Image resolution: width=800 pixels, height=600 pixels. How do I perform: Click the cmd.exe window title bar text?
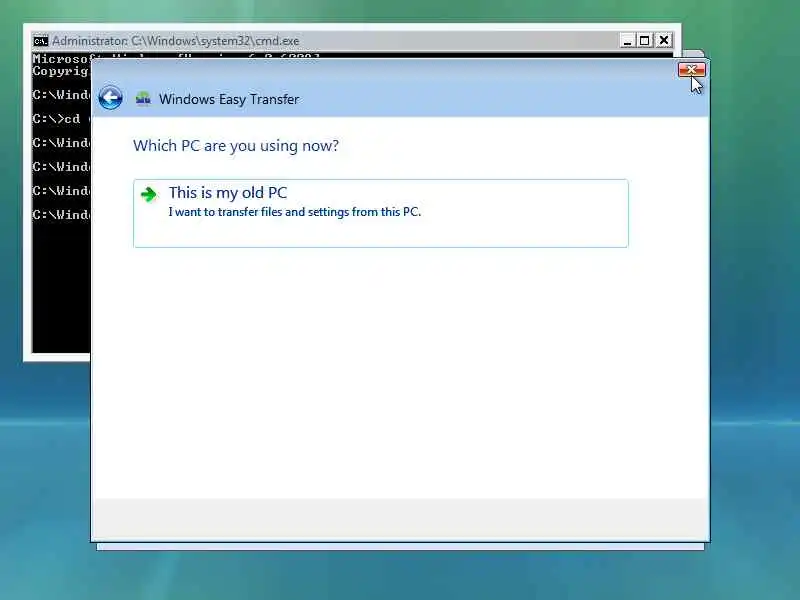tap(176, 41)
